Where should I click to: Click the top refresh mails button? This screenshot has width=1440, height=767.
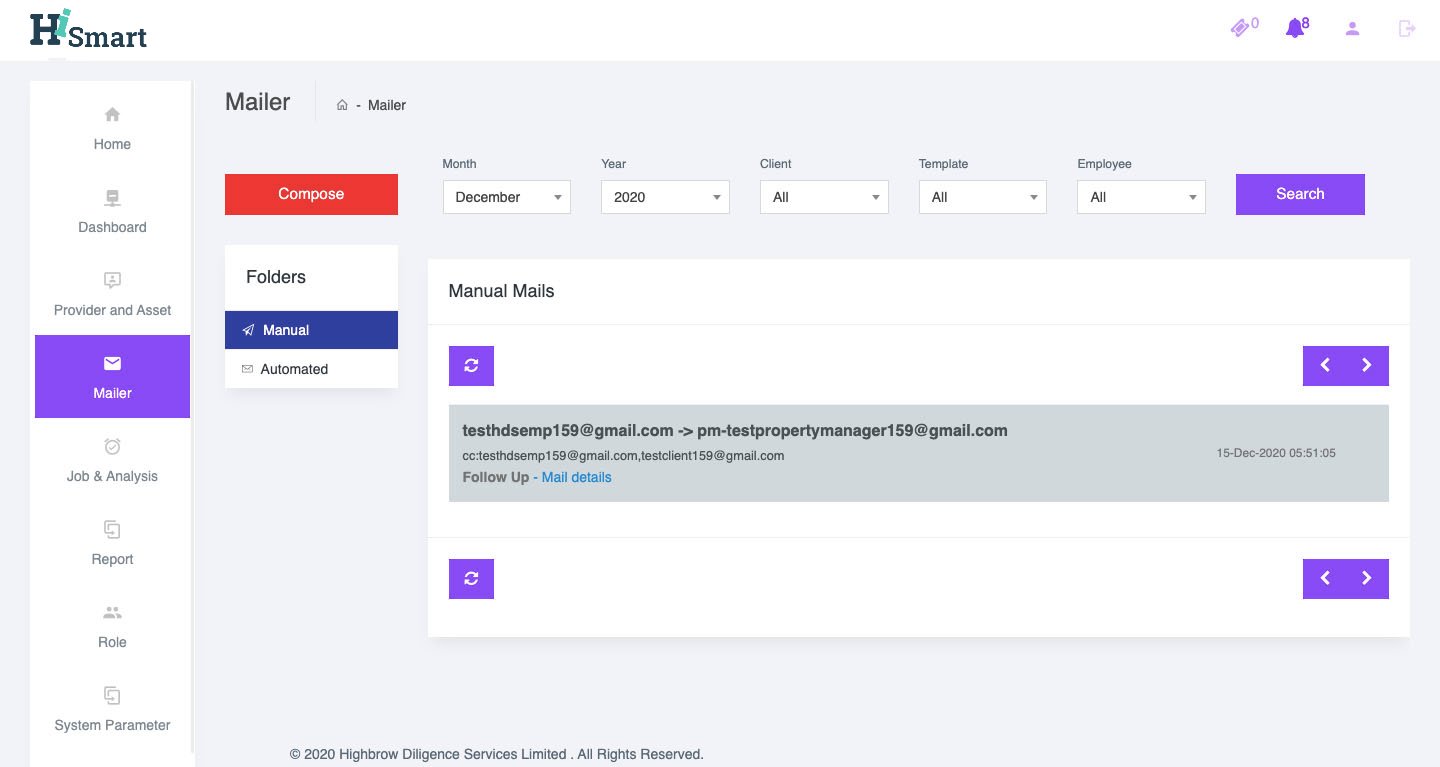click(471, 366)
